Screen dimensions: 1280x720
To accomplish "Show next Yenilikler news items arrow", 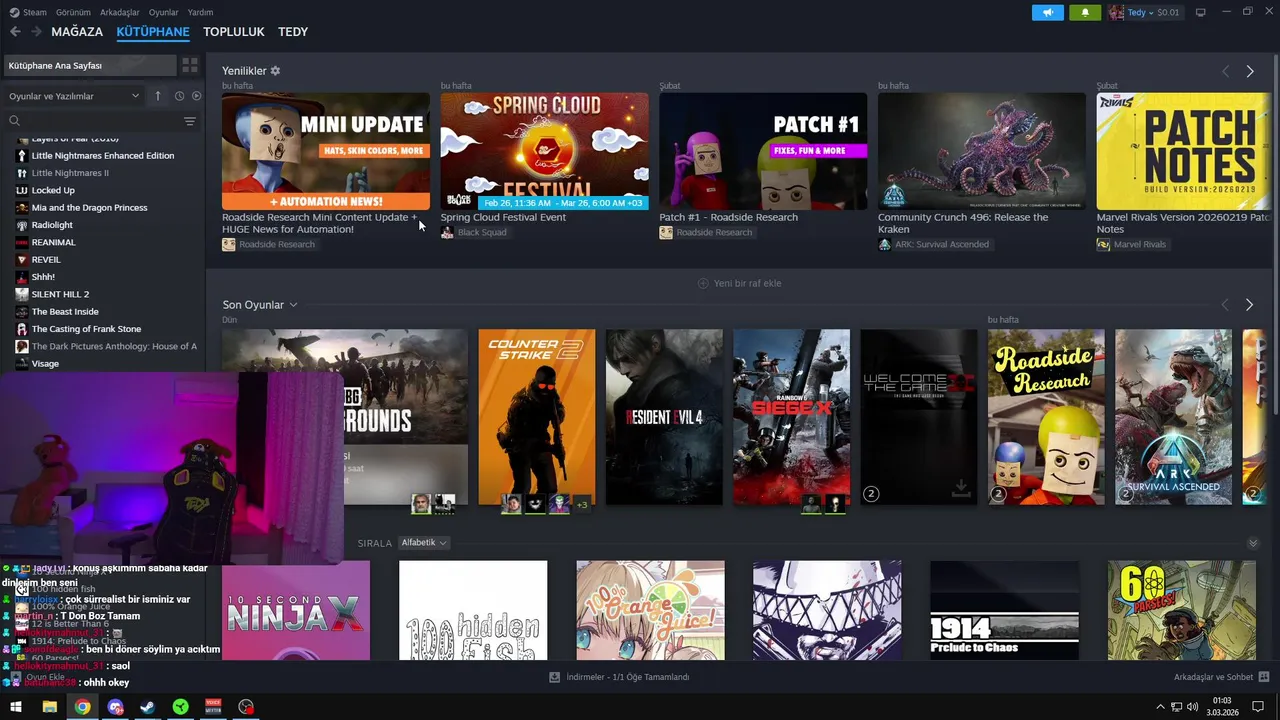I will pos(1249,71).
